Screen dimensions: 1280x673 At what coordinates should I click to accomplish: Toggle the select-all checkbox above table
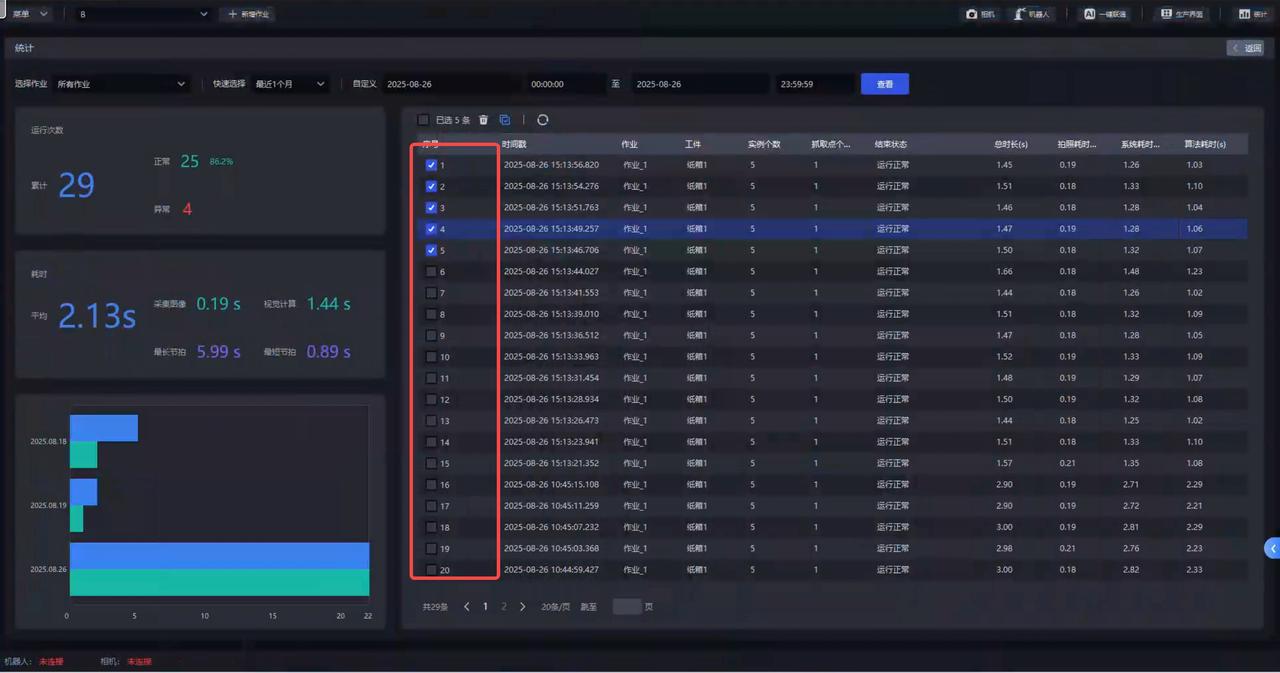pyautogui.click(x=423, y=120)
